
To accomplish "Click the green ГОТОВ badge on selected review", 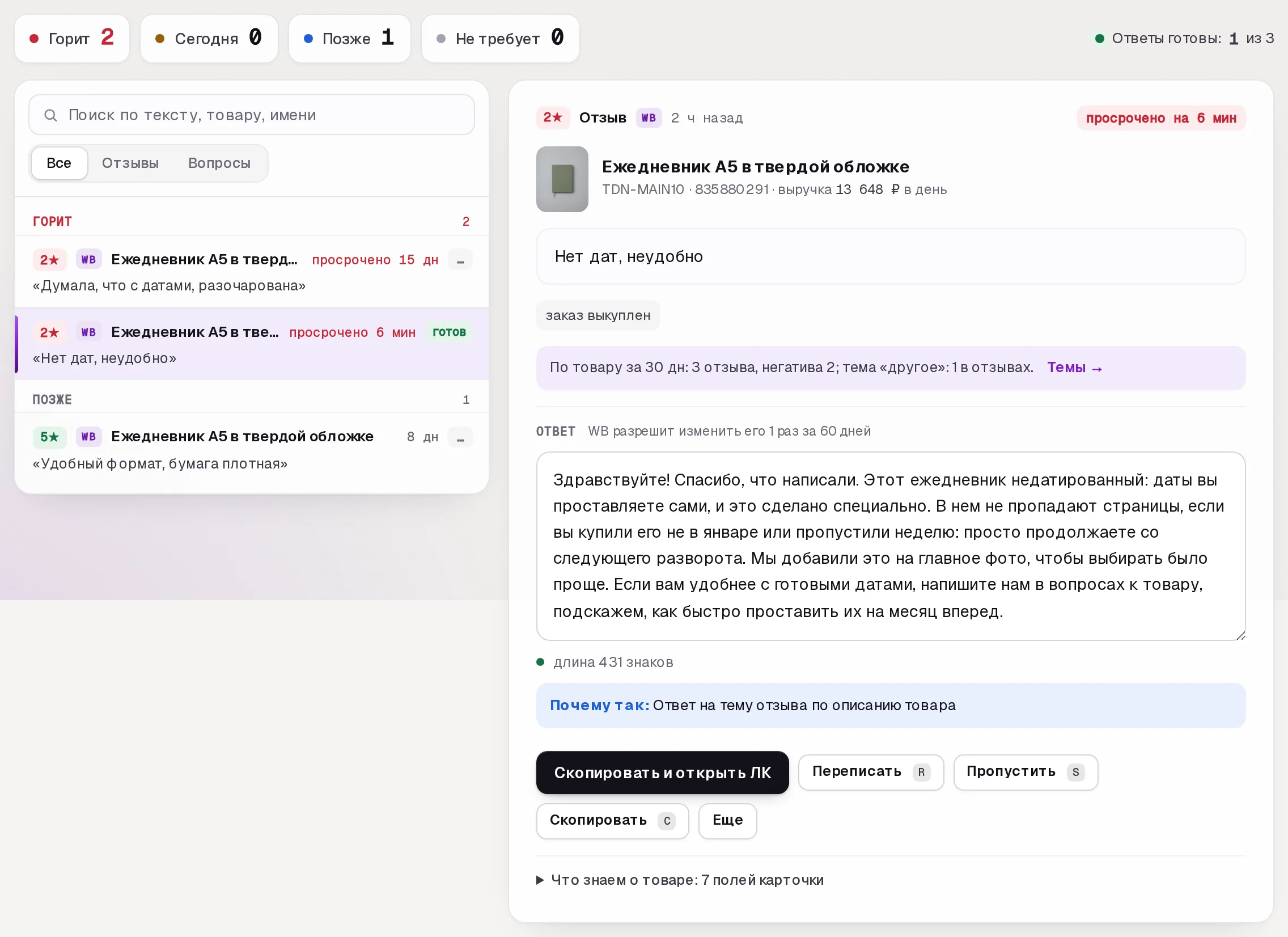I will (448, 332).
